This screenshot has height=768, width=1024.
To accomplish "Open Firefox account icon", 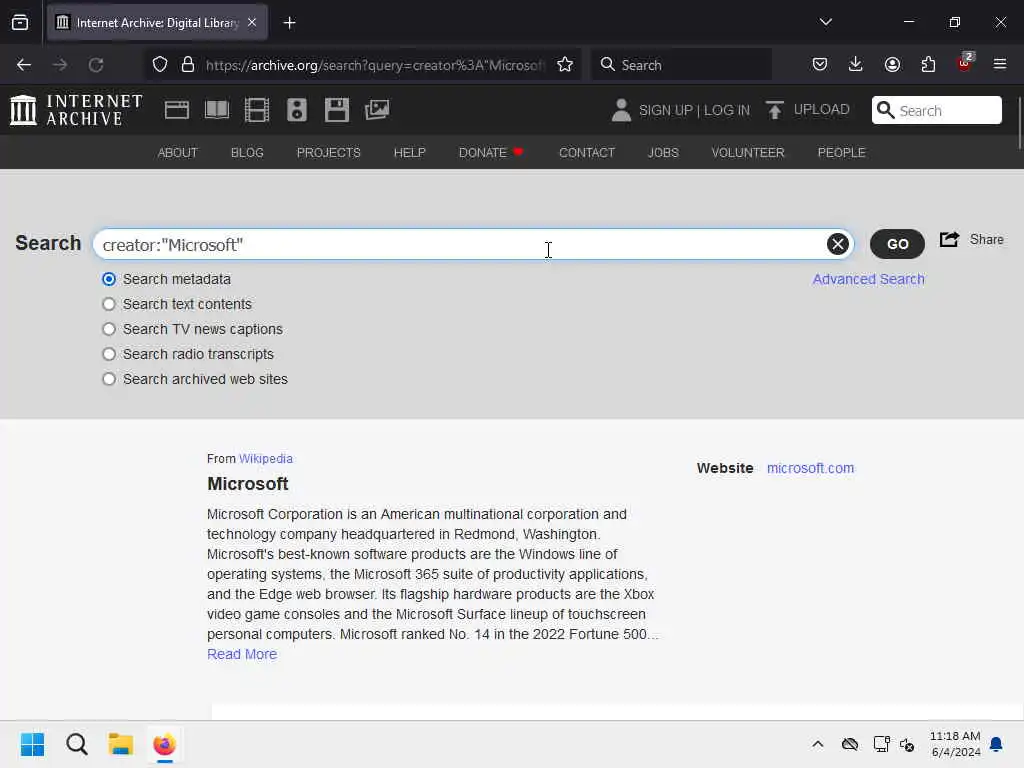I will [892, 64].
